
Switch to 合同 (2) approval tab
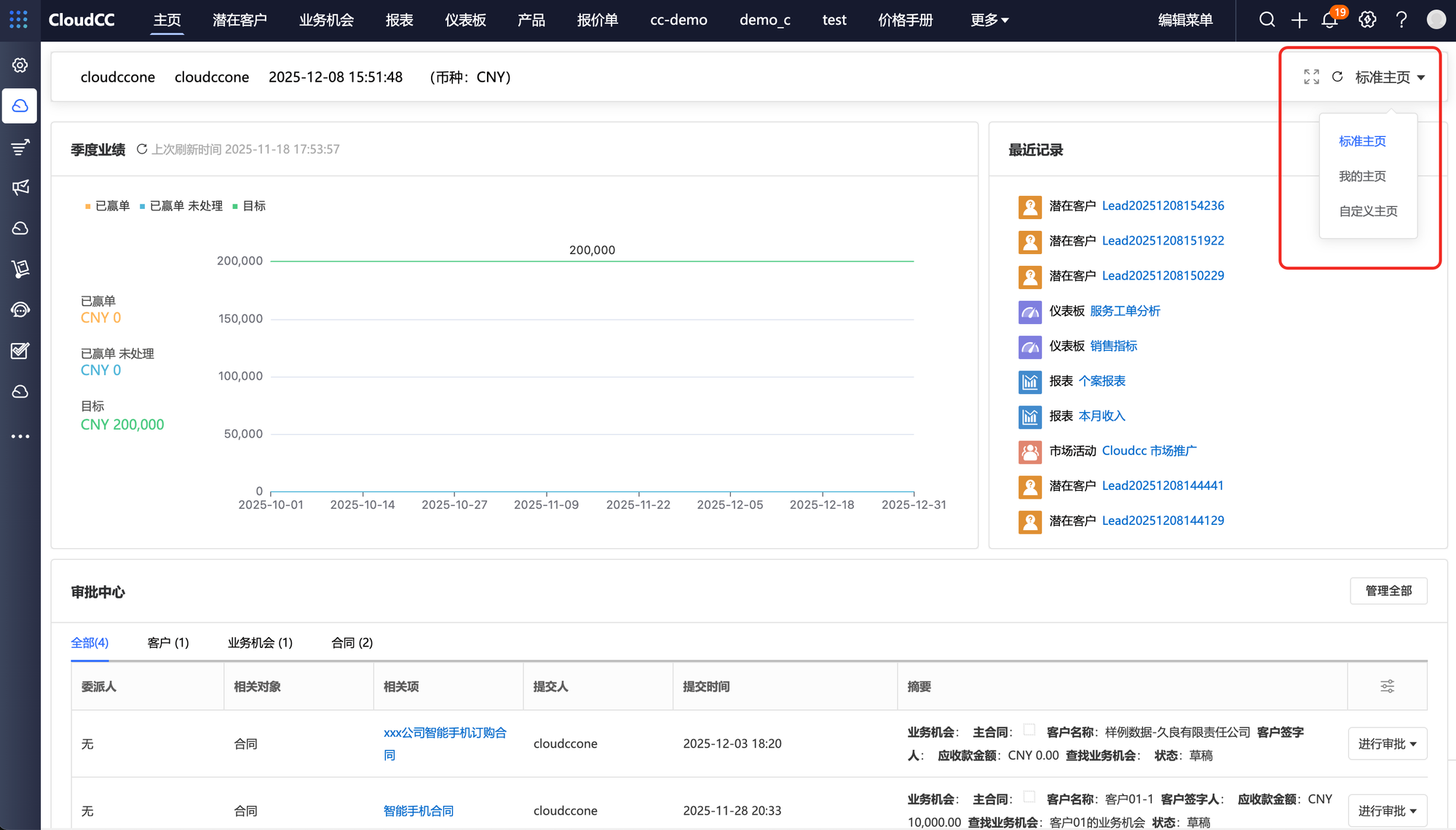coord(352,642)
